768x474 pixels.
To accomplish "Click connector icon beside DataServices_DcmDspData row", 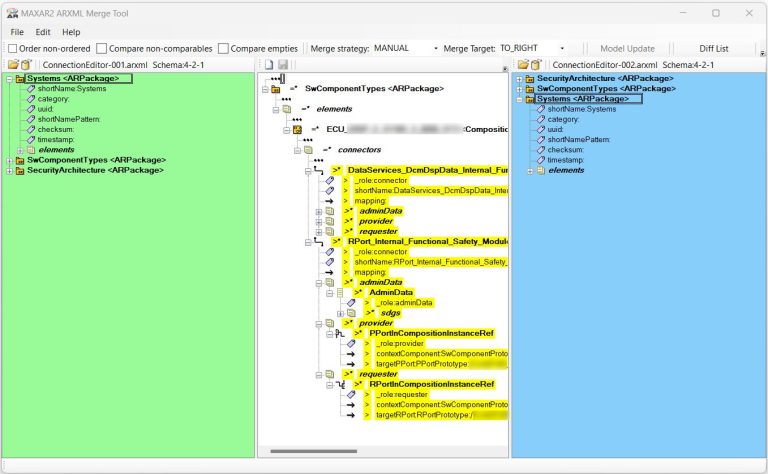I will 318,170.
